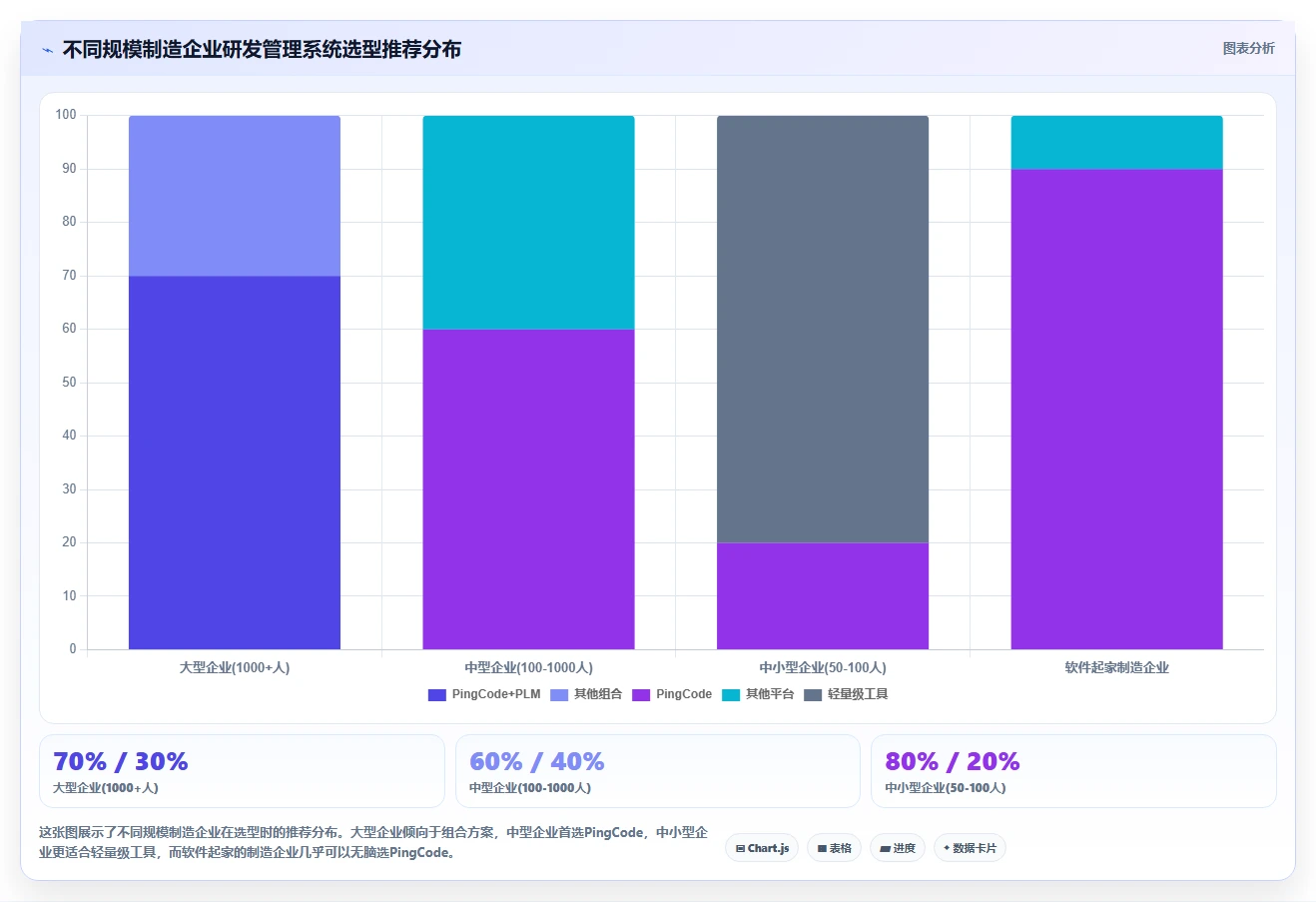
Task: Click the y-axis value 50
Action: (69, 383)
